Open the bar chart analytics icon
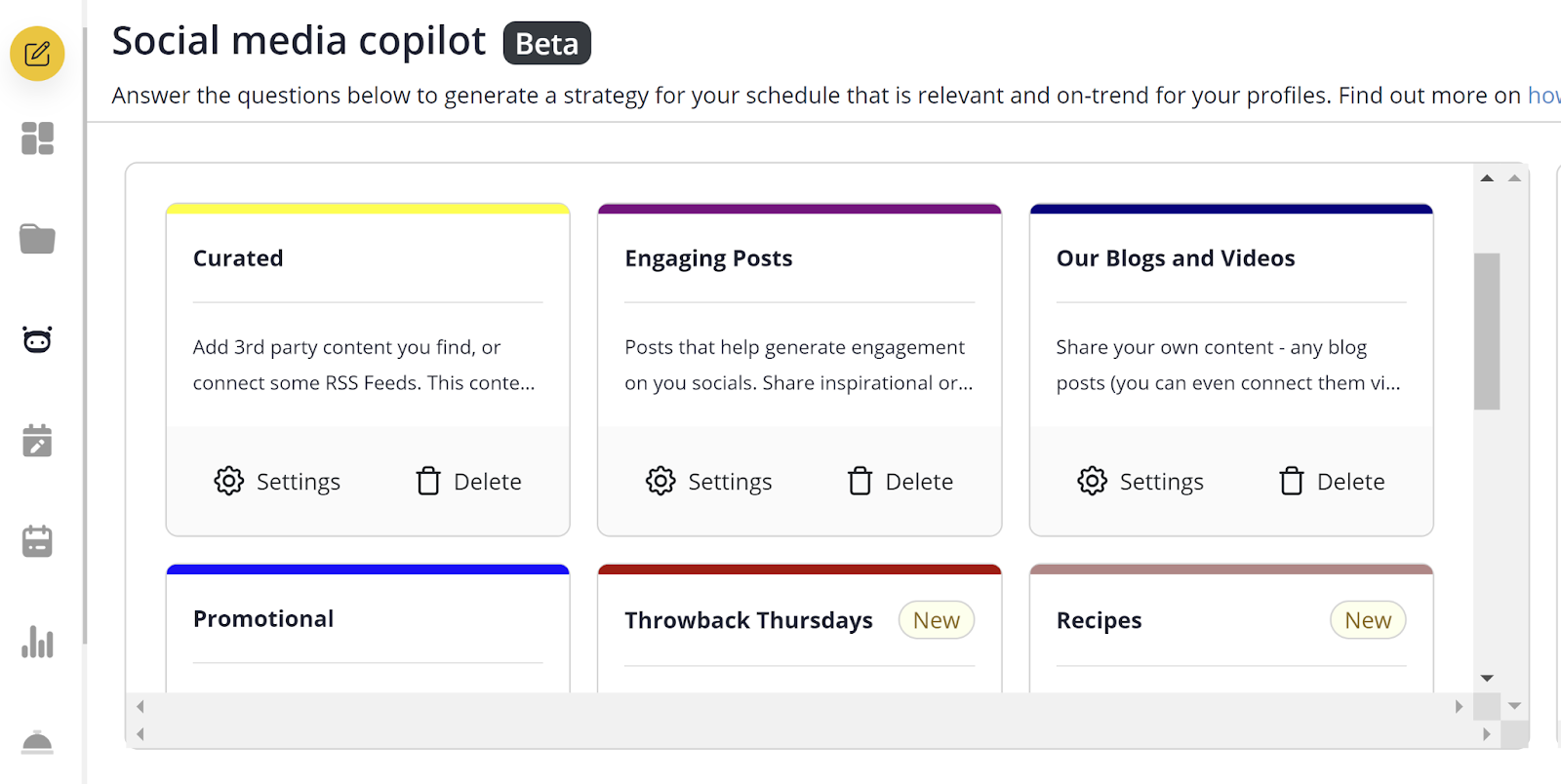The height and width of the screenshot is (784, 1561). point(37,642)
